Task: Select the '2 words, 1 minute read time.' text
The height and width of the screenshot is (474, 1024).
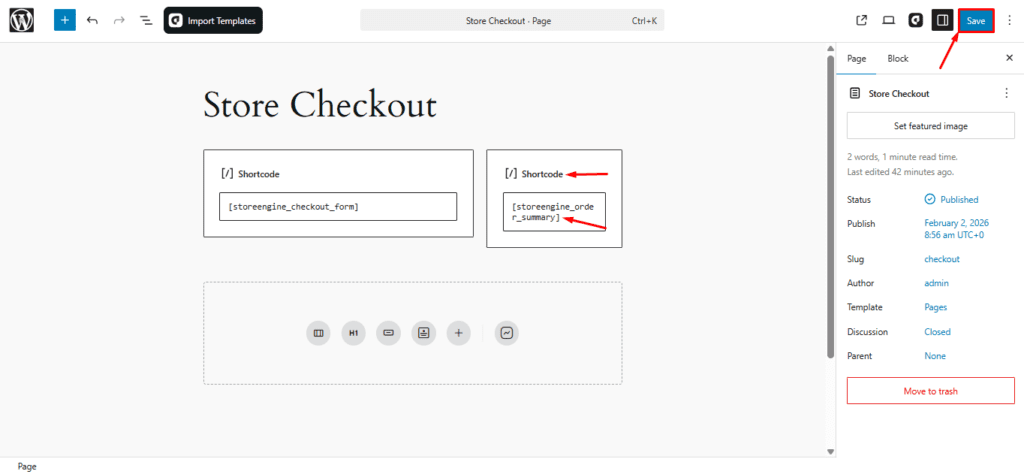Action: click(903, 157)
